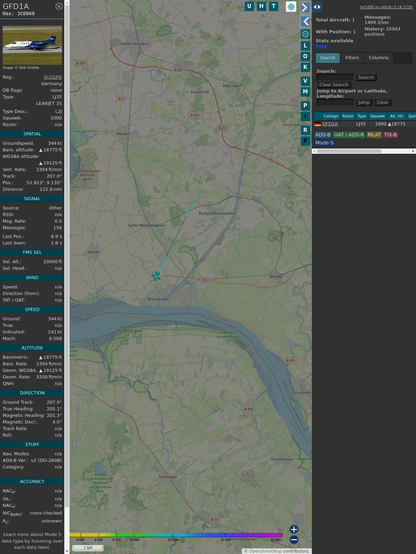The height and width of the screenshot is (554, 416).
Task: Click the ADS-B source legend label
Action: (323, 135)
